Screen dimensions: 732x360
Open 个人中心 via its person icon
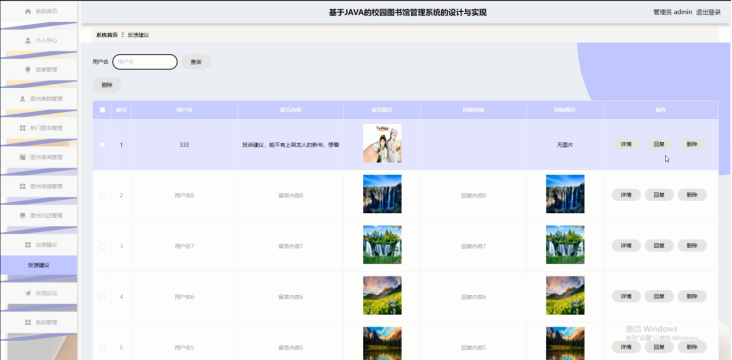(x=28, y=41)
